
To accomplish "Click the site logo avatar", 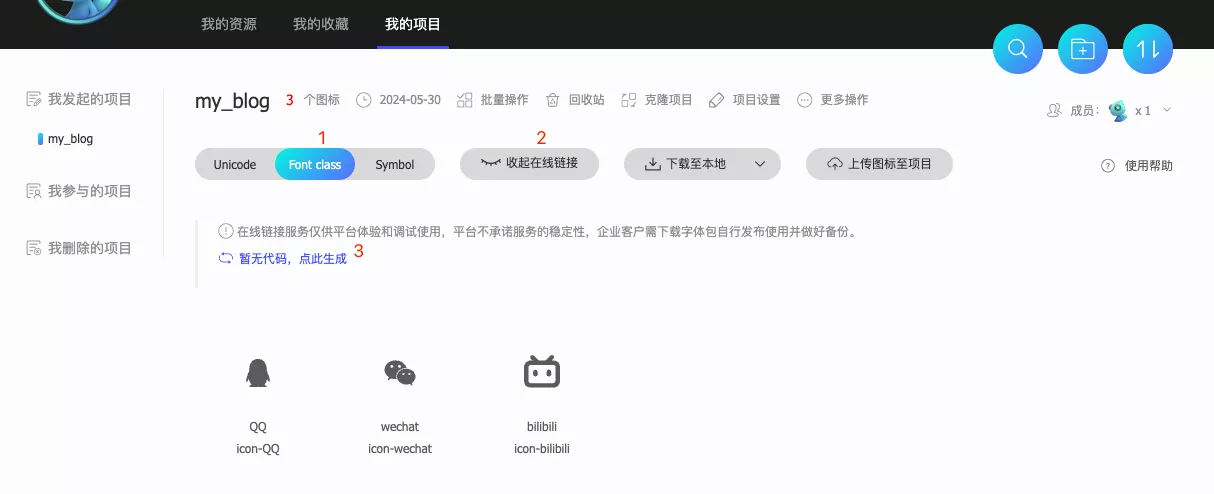I will (x=77, y=10).
